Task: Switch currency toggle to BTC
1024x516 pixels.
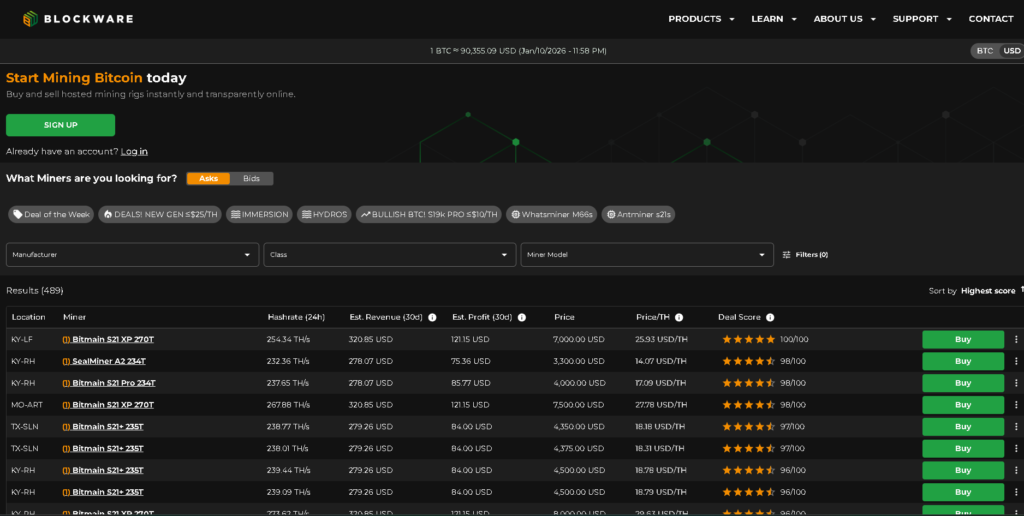Action: tap(985, 51)
